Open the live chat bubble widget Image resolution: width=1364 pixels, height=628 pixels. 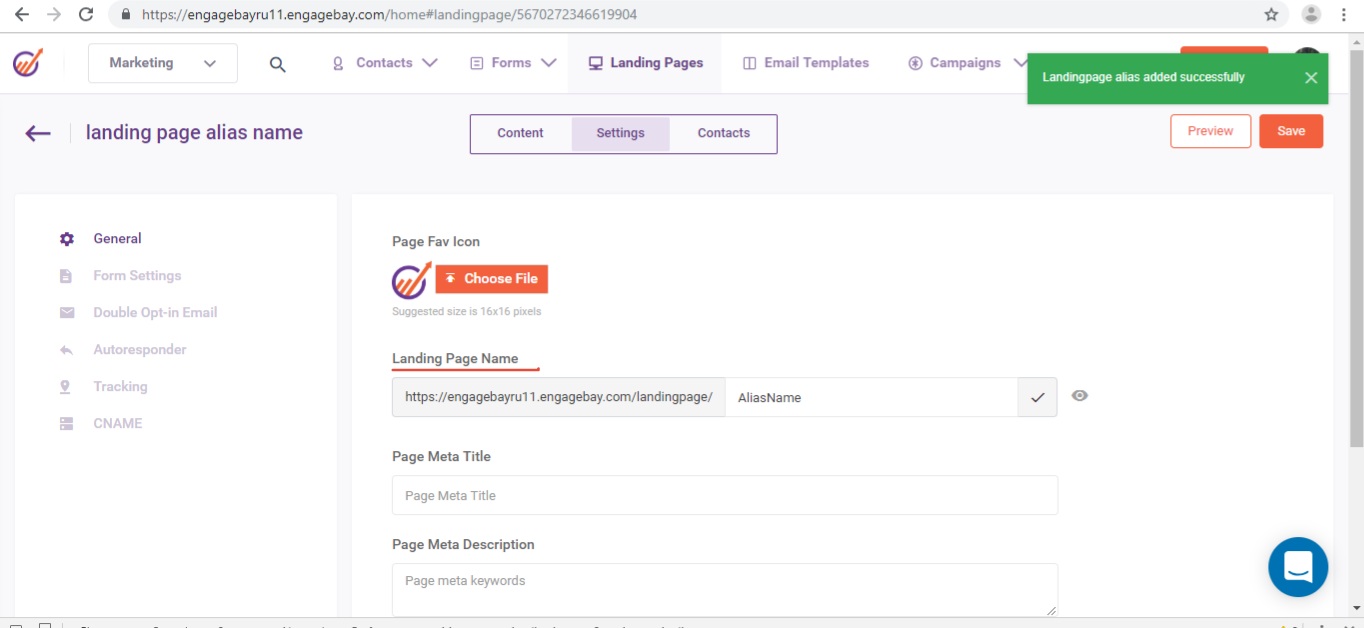point(1297,567)
